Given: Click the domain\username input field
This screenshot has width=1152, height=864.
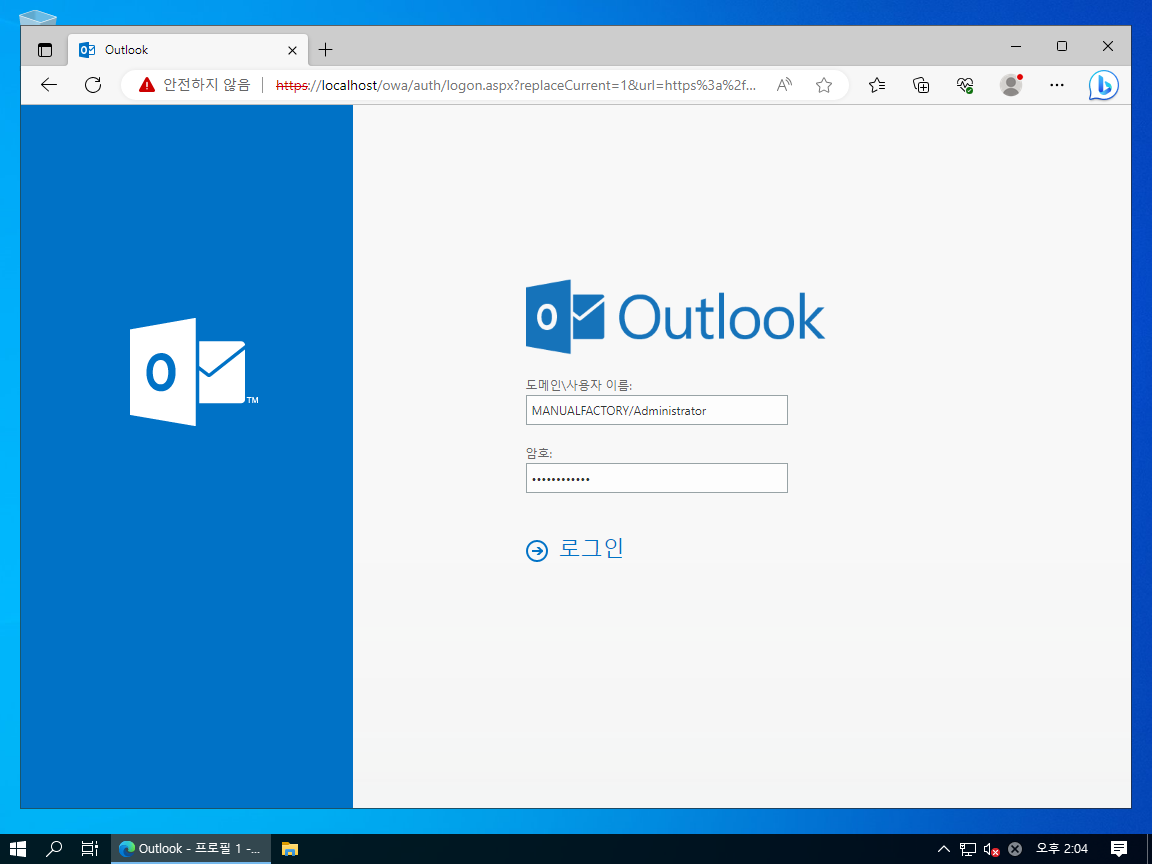Looking at the screenshot, I should pyautogui.click(x=657, y=410).
